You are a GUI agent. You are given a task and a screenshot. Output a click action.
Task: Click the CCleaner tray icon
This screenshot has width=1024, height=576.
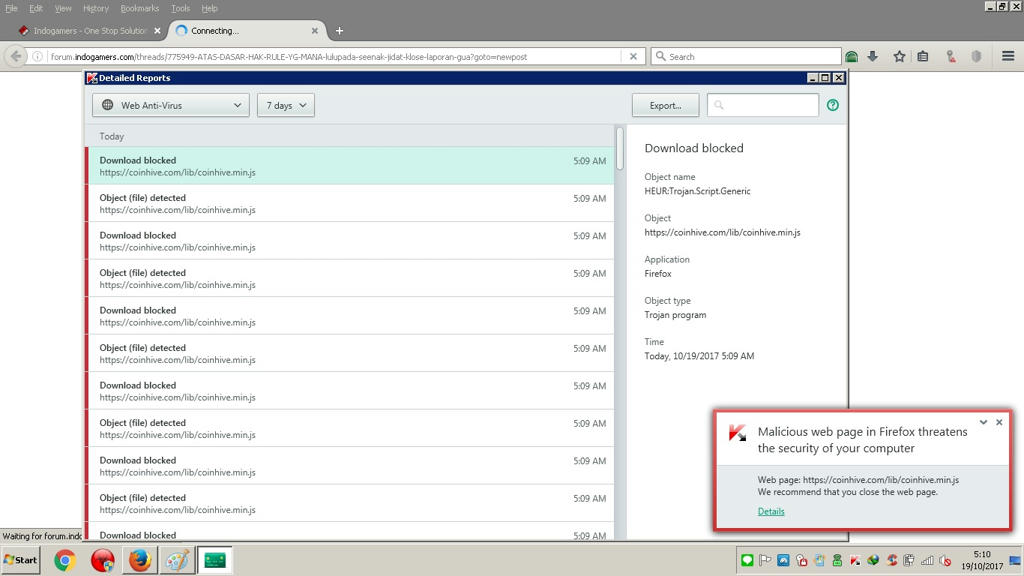891,560
